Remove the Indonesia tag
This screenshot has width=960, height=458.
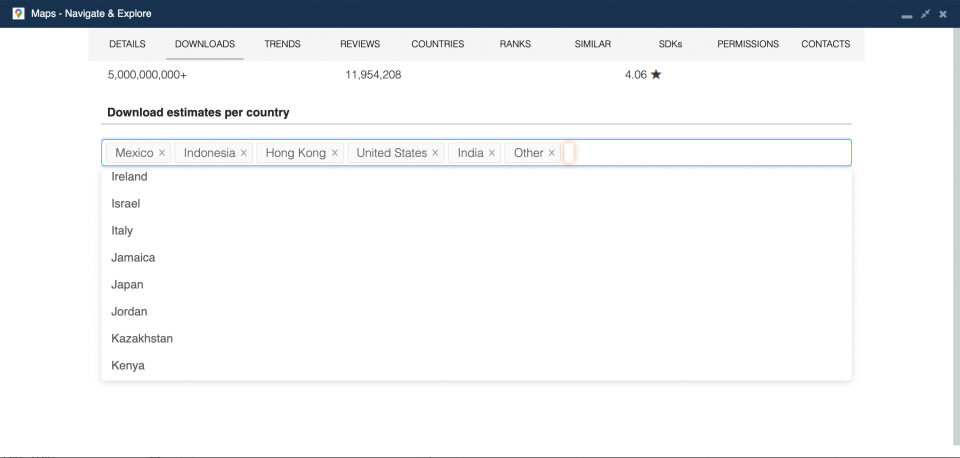(244, 153)
